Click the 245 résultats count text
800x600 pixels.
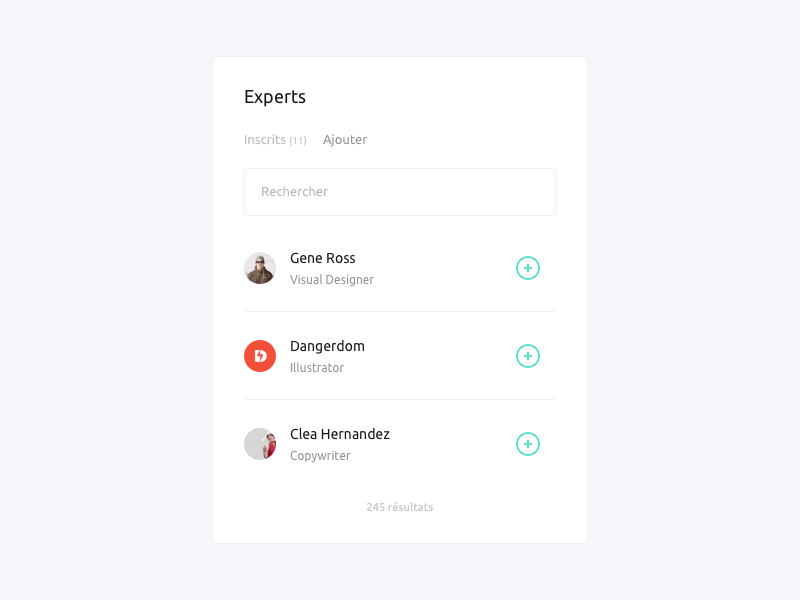(x=399, y=507)
